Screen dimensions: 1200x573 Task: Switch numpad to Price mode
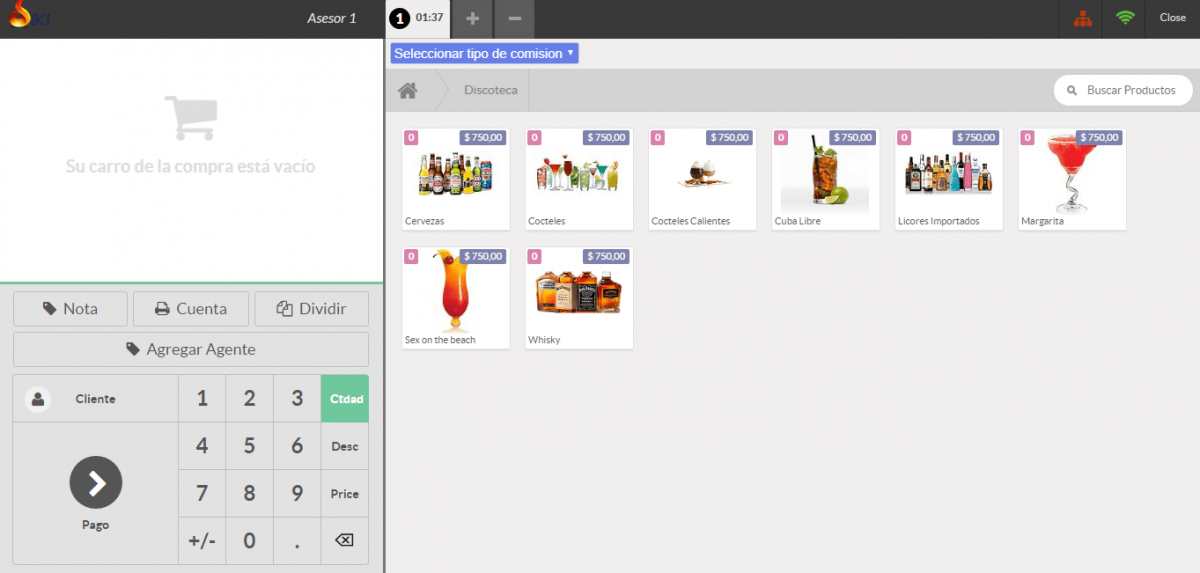[344, 494]
